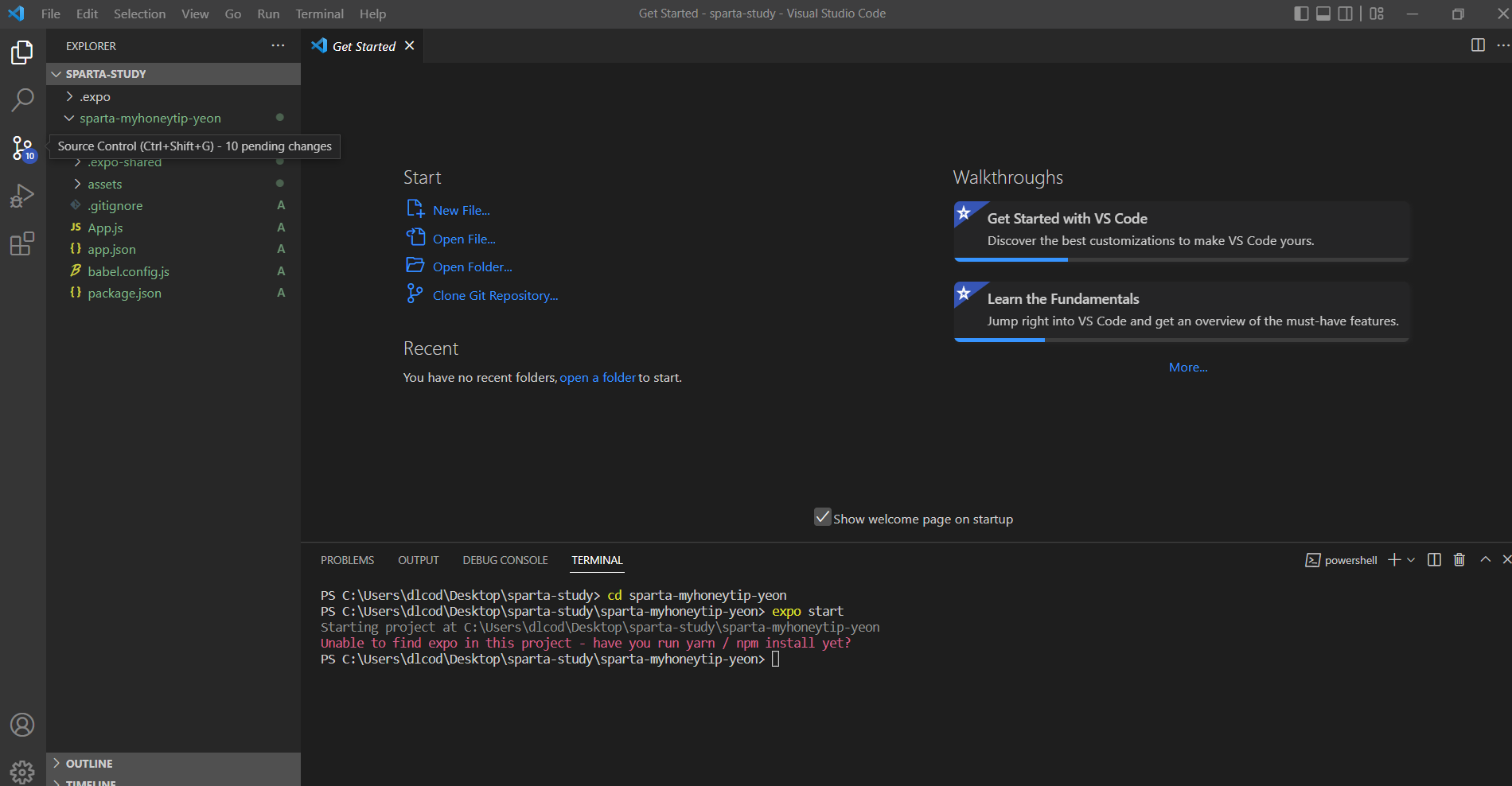Kill the terminal with trash icon
1512x786 pixels.
(x=1459, y=560)
